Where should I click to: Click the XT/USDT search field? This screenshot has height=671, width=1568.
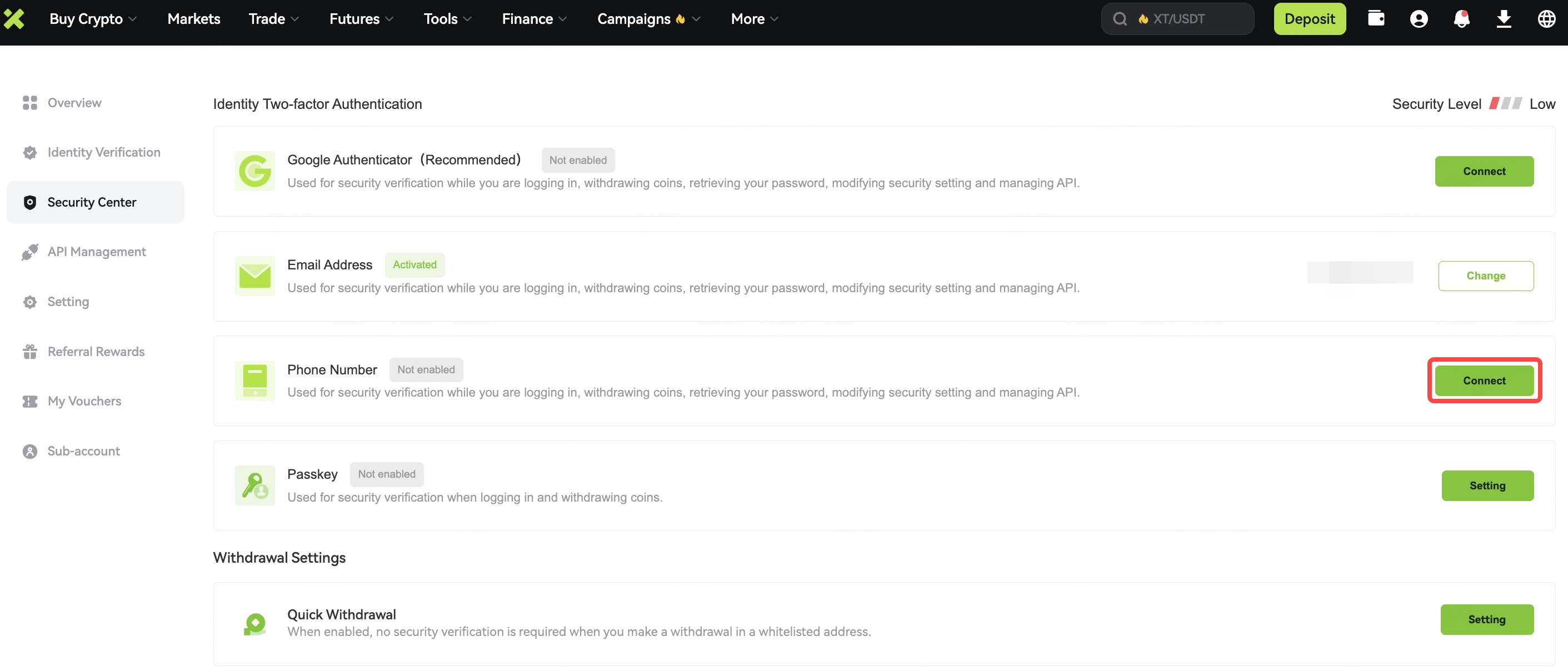tap(1178, 19)
